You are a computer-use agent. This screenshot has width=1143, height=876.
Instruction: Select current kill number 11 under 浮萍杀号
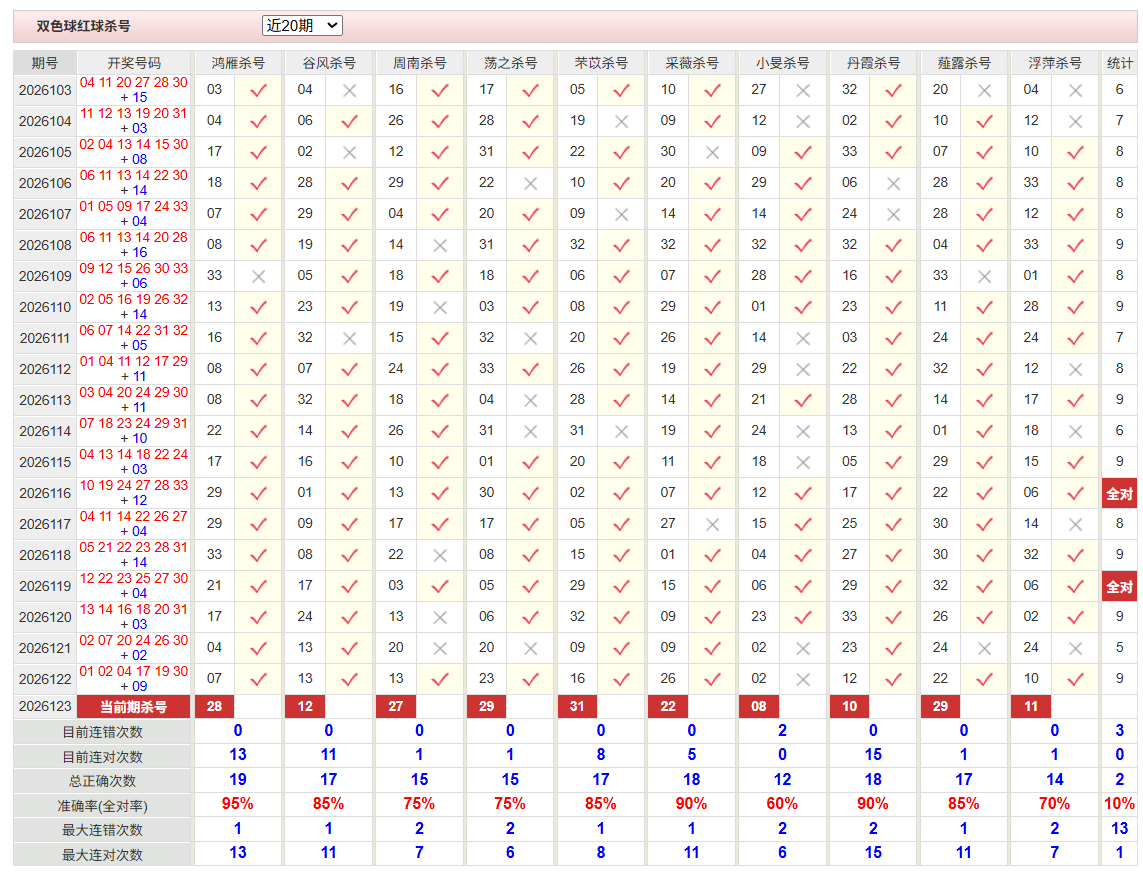(x=1031, y=706)
